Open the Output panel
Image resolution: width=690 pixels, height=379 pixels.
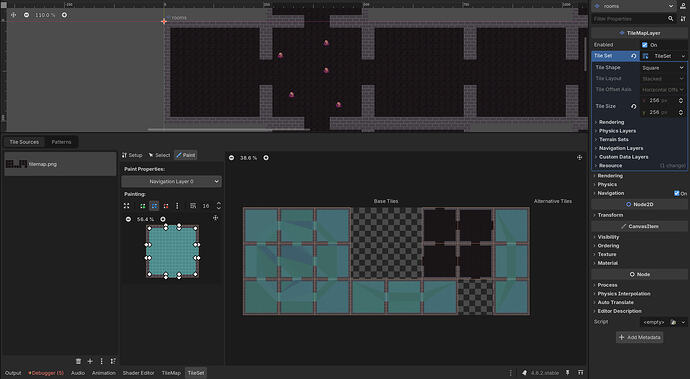[13, 373]
